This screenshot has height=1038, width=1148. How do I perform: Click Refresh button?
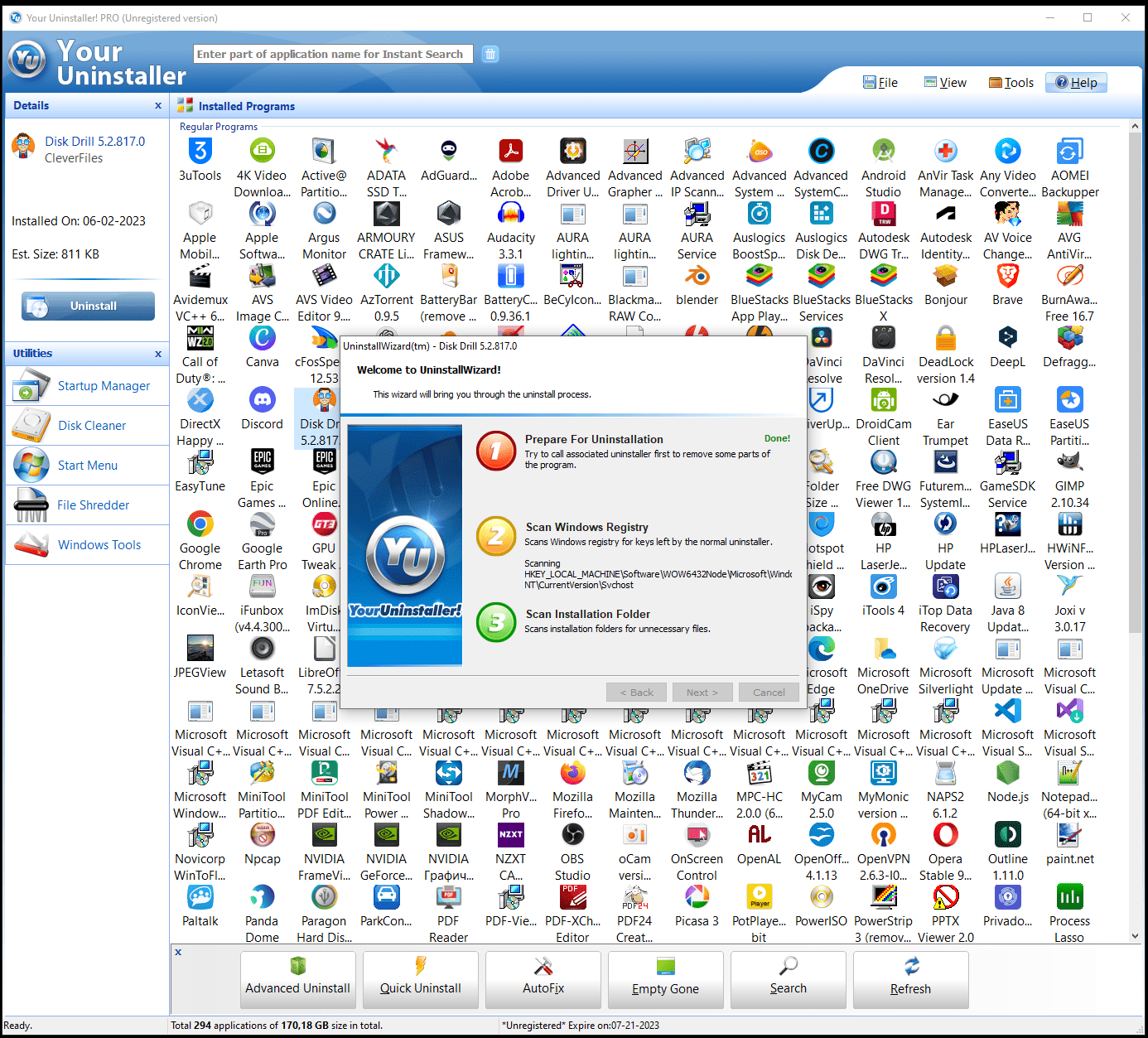tap(911, 980)
